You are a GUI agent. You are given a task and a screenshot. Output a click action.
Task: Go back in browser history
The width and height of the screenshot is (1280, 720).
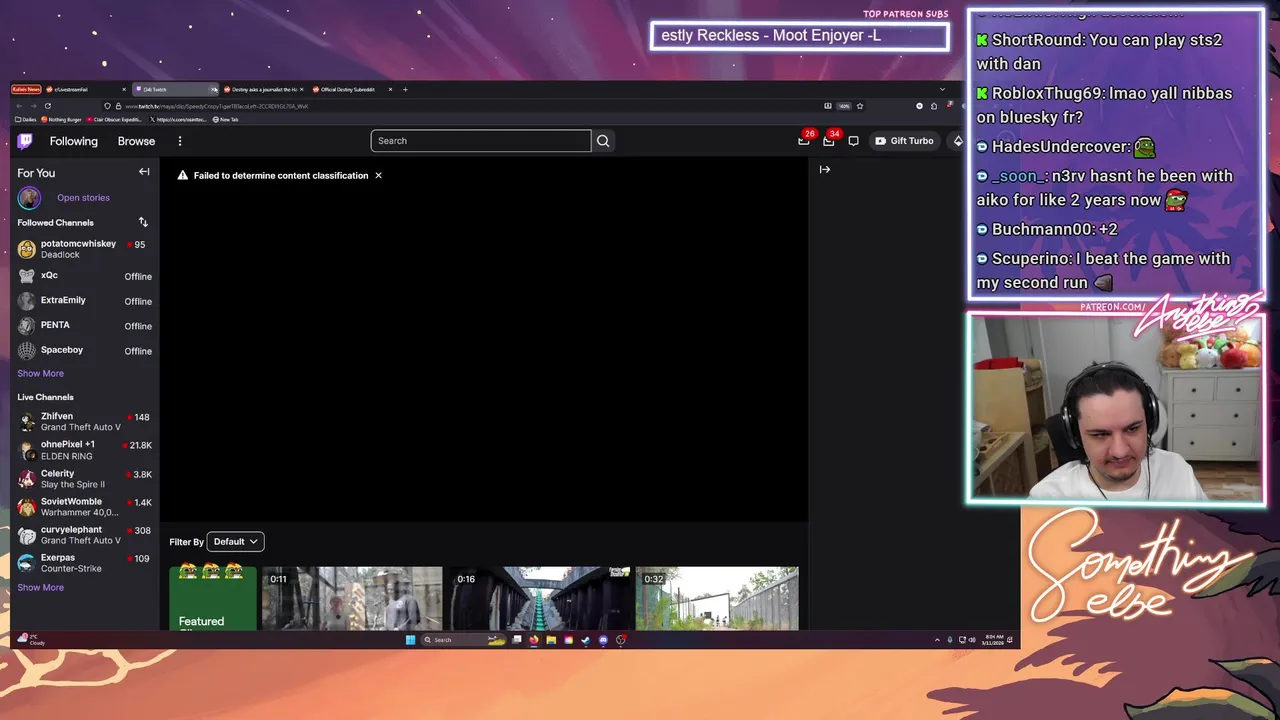tap(19, 106)
